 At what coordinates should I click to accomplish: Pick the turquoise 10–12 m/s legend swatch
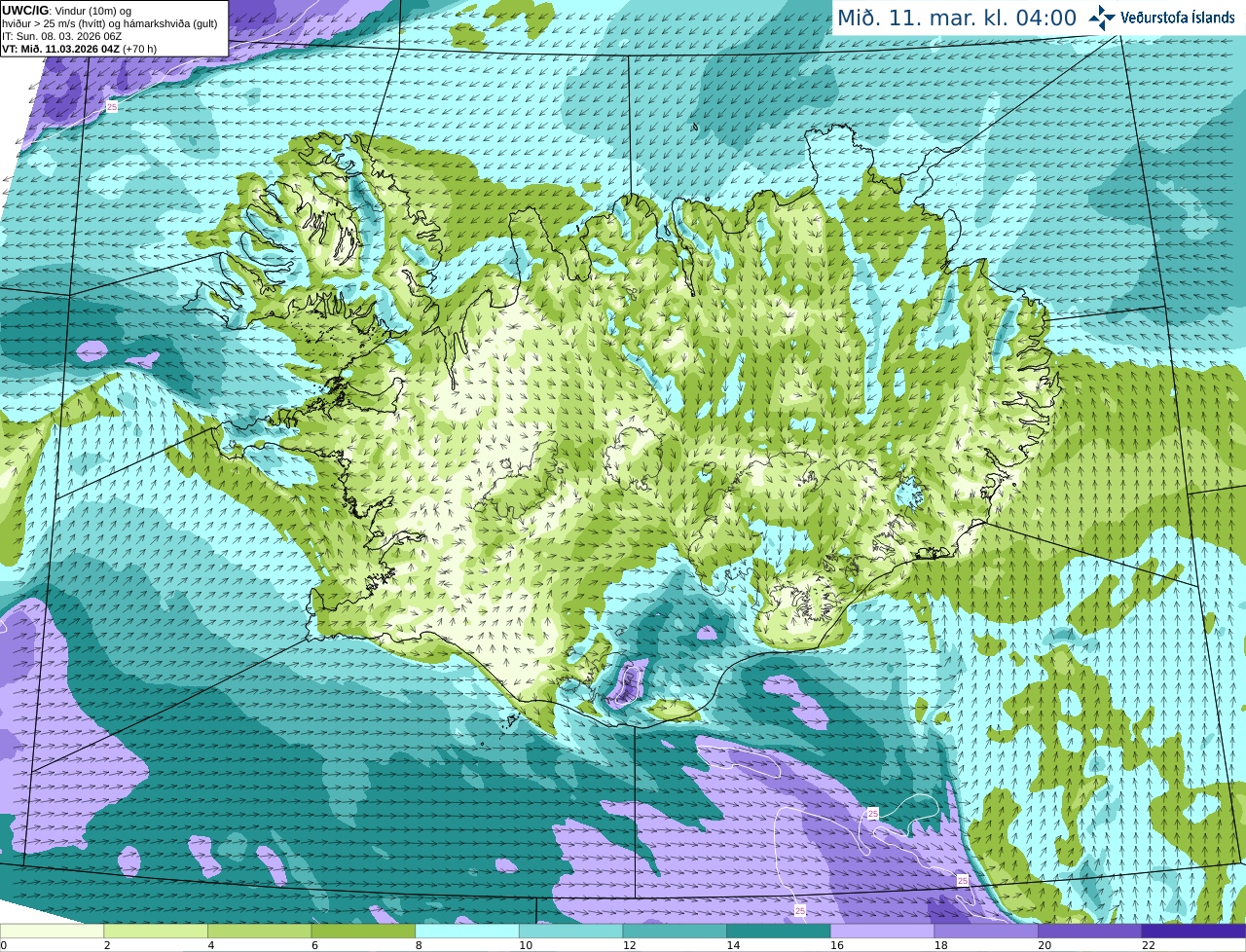[x=570, y=931]
